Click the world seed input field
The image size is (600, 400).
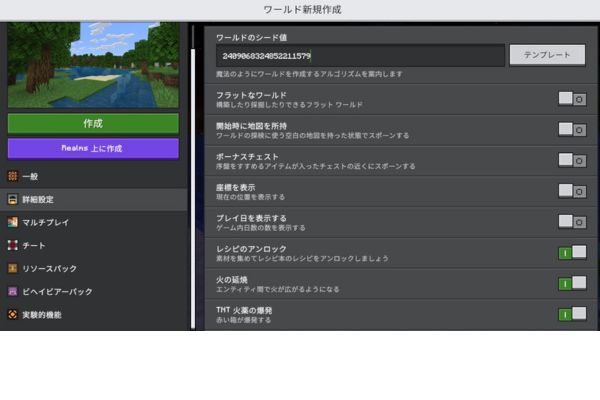coord(360,56)
